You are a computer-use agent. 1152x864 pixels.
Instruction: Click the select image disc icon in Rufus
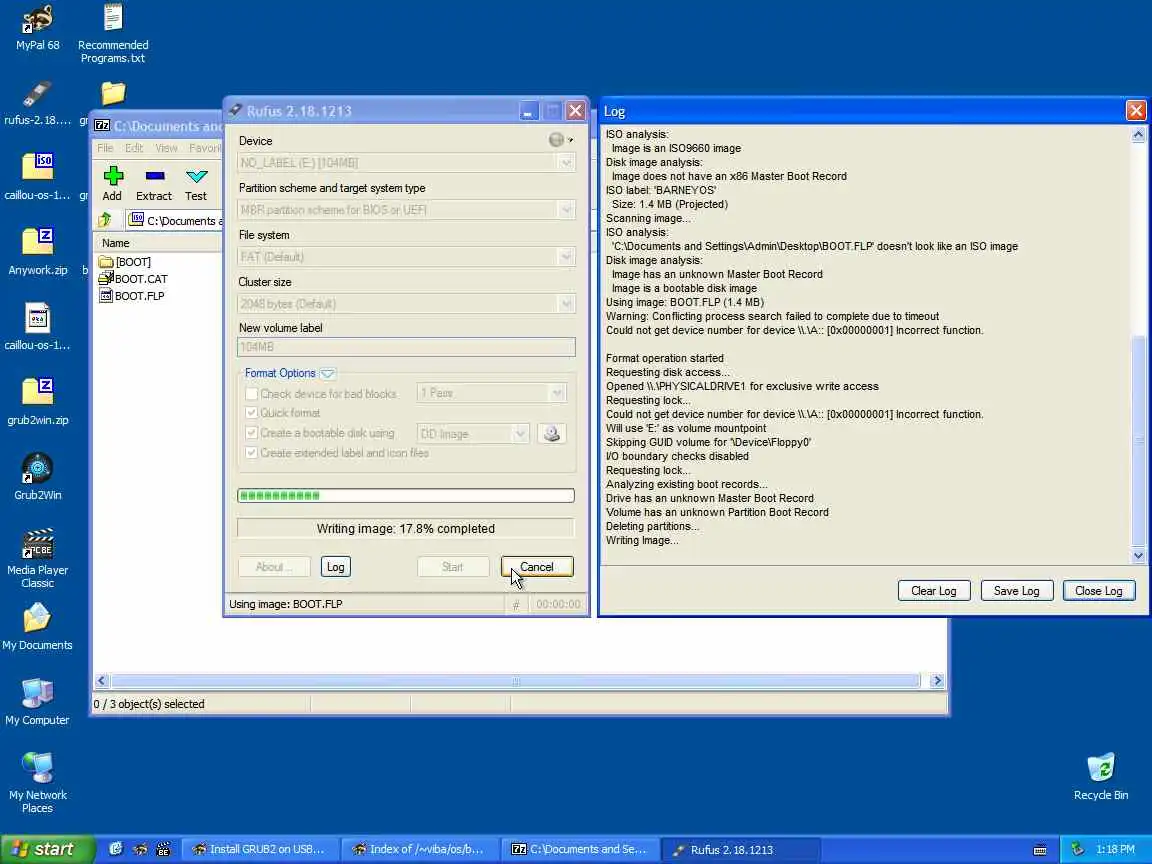pos(552,433)
